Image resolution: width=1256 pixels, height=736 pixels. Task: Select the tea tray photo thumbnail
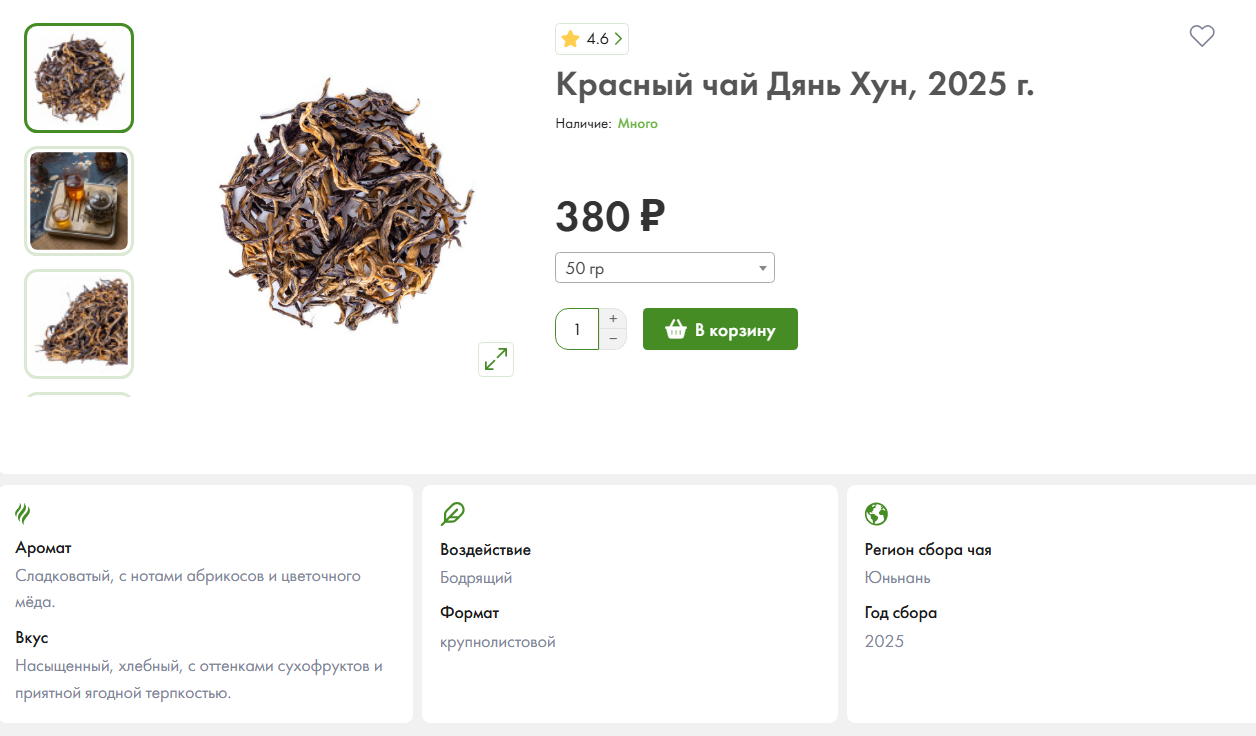pyautogui.click(x=79, y=201)
